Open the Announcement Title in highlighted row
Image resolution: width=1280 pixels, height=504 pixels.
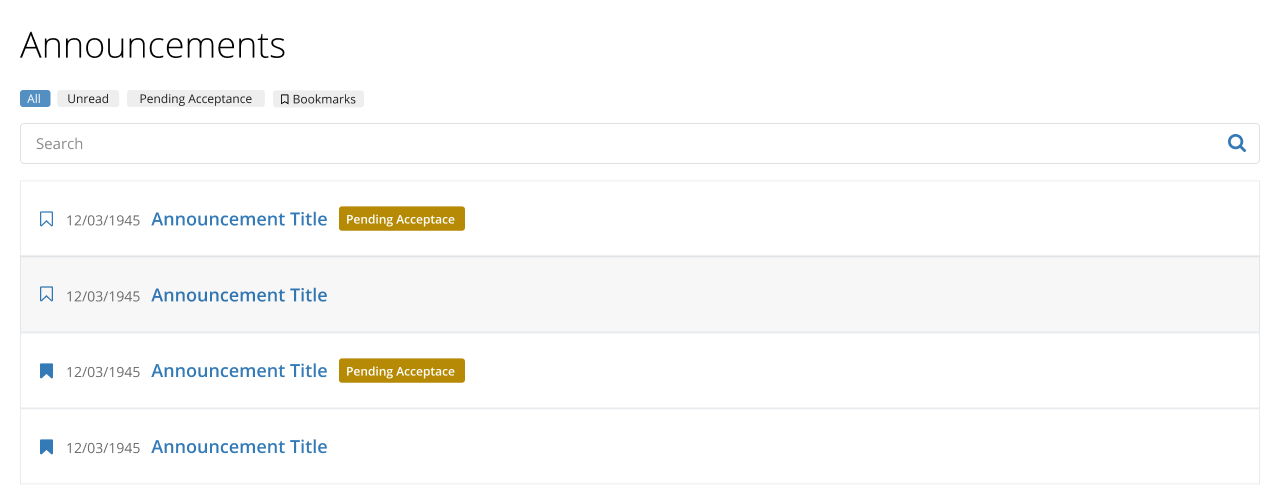pyautogui.click(x=239, y=295)
